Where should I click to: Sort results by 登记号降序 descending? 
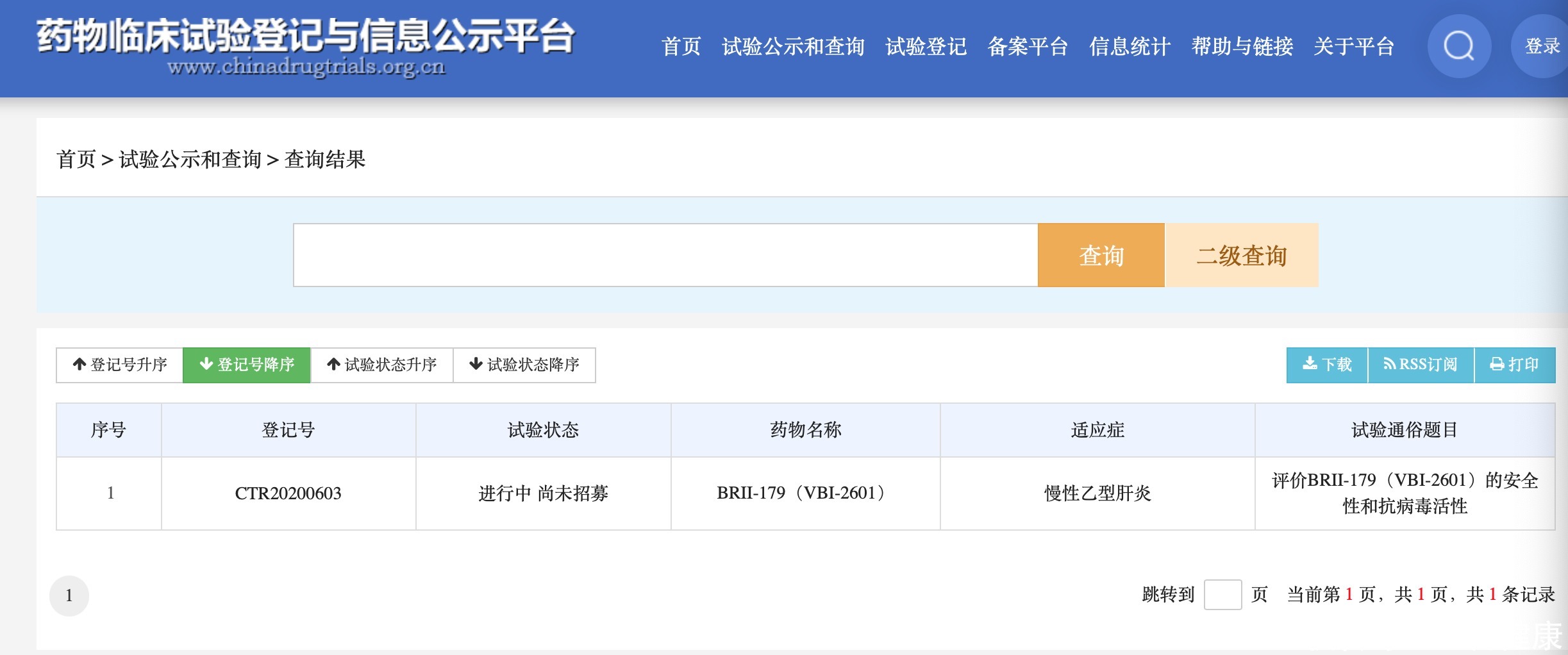(247, 365)
